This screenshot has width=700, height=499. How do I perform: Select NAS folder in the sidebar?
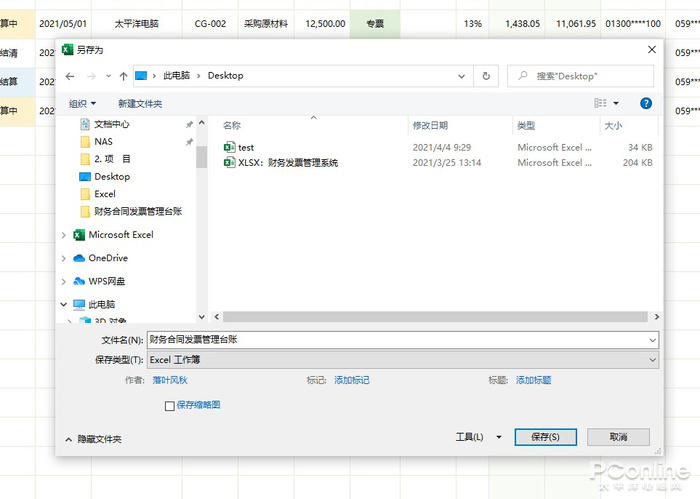click(103, 141)
